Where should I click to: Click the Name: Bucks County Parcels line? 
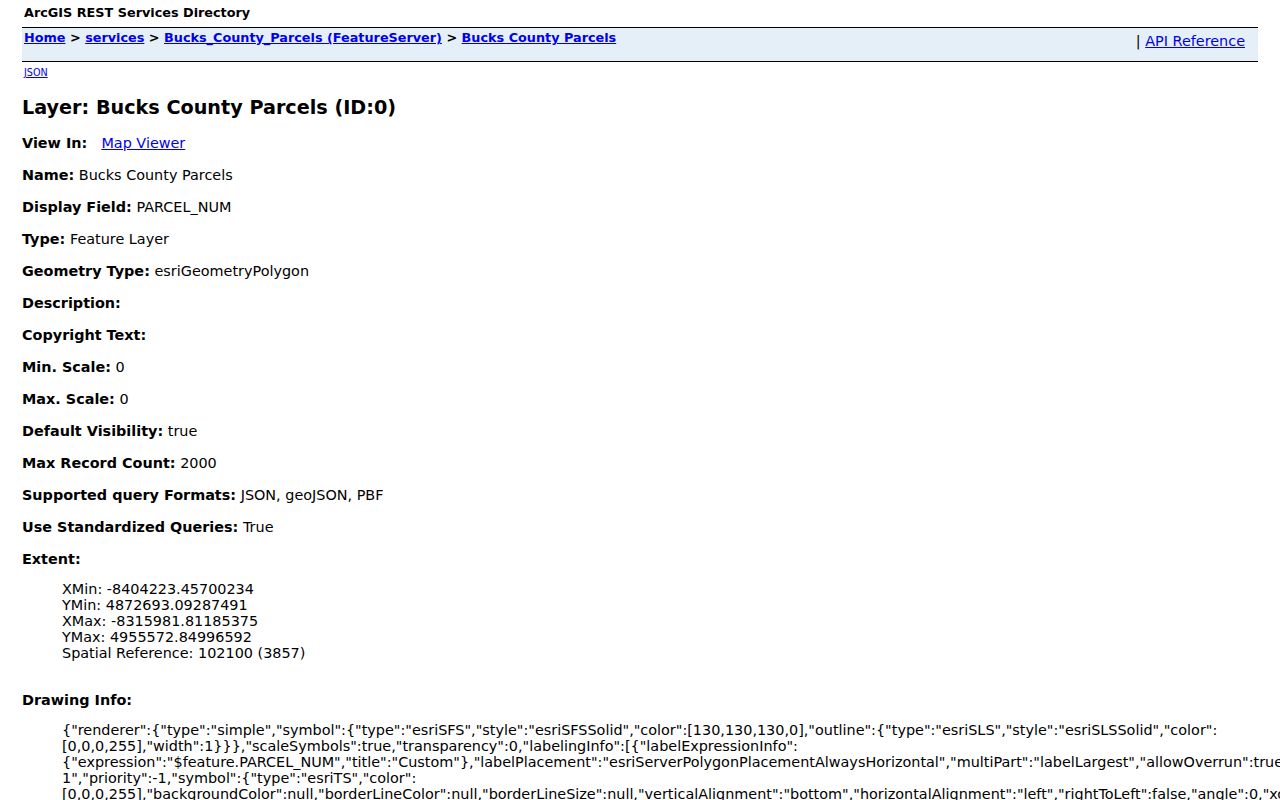pyautogui.click(x=127, y=175)
